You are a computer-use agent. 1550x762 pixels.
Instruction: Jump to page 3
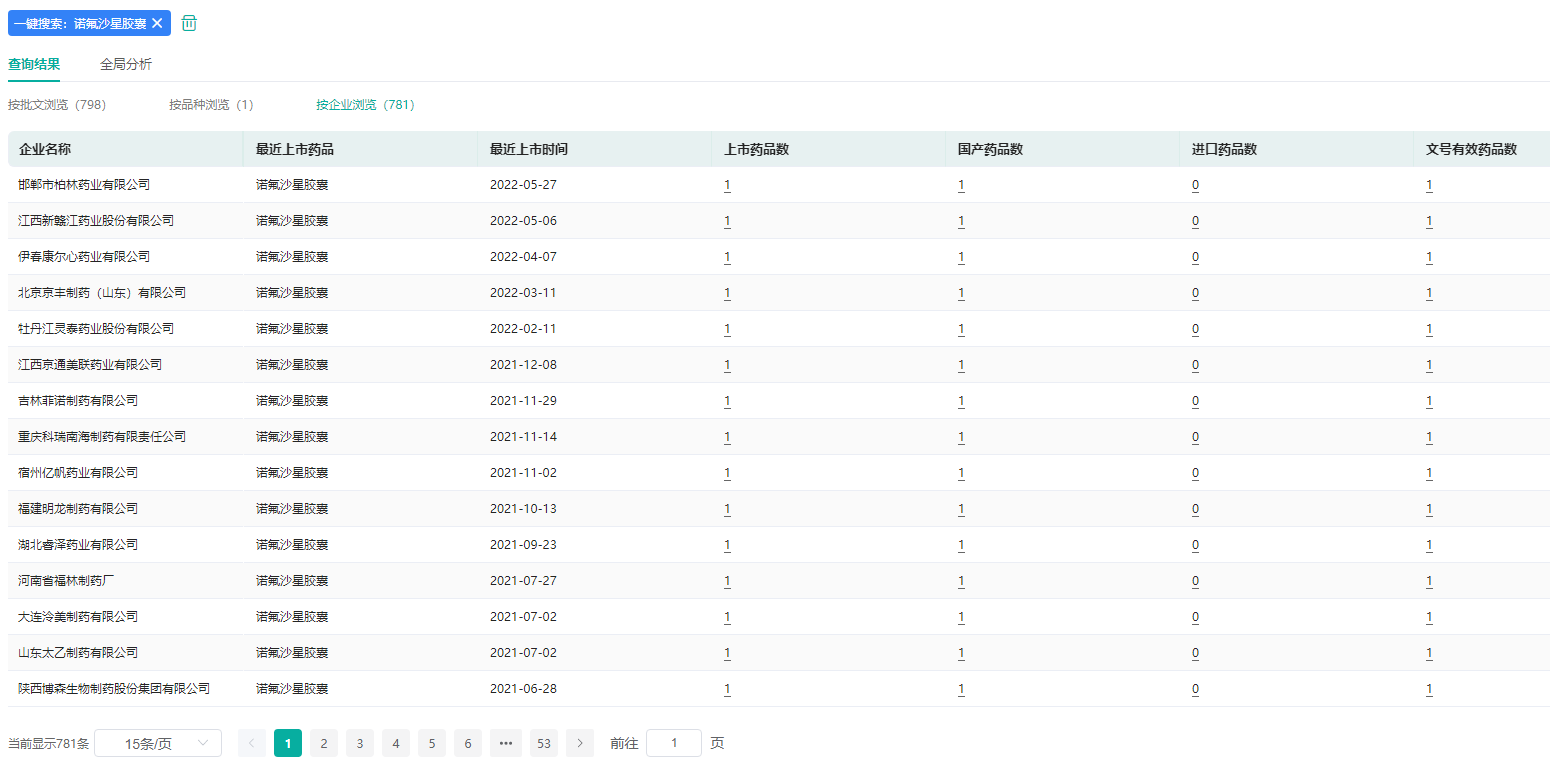point(360,743)
